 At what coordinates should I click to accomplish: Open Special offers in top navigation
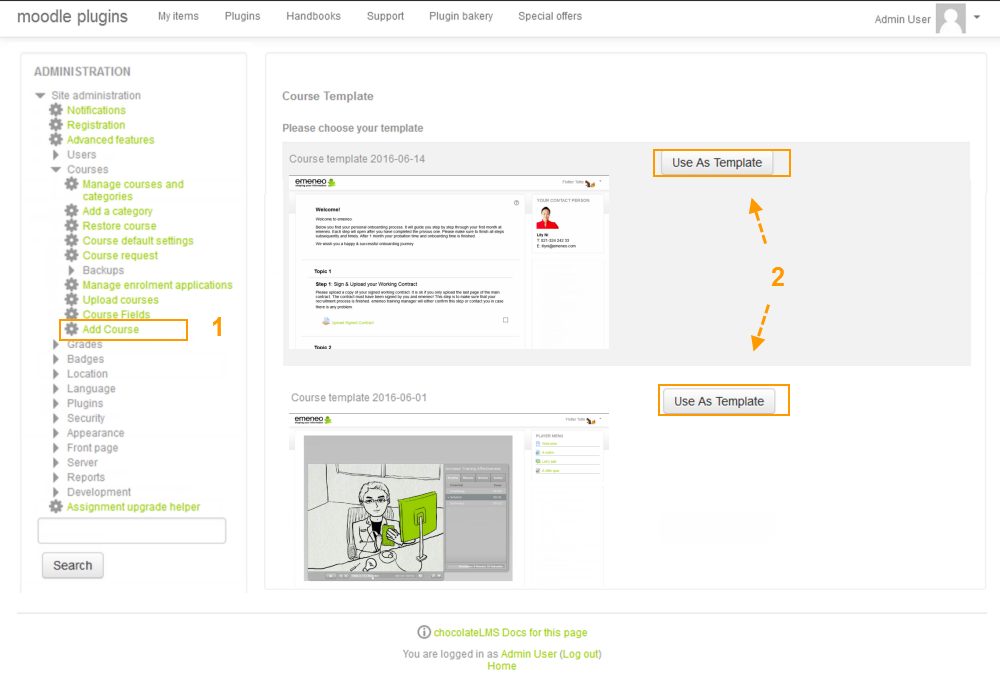click(550, 16)
